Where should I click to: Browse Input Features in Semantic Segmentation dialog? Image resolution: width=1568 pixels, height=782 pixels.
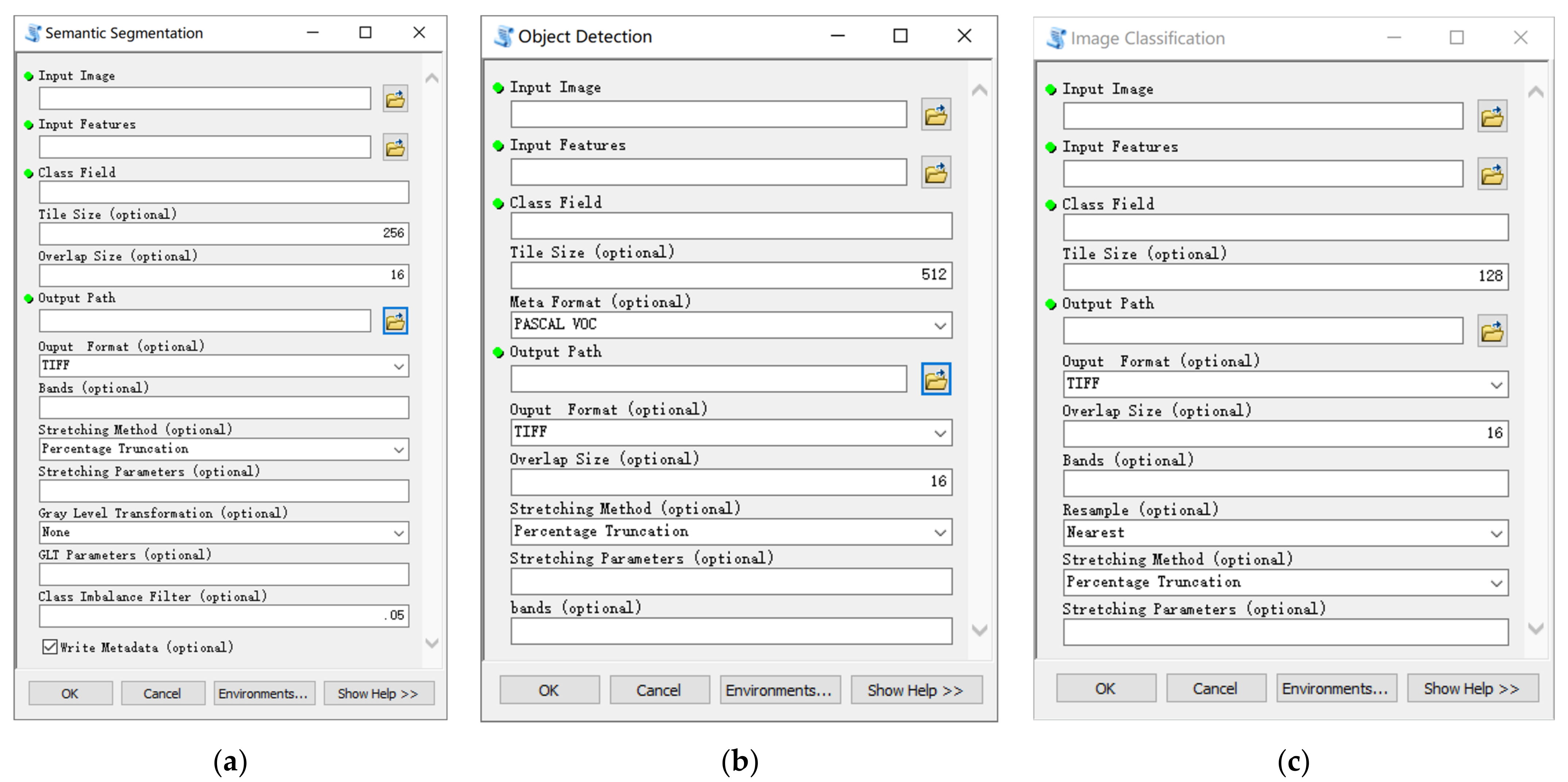click(395, 147)
